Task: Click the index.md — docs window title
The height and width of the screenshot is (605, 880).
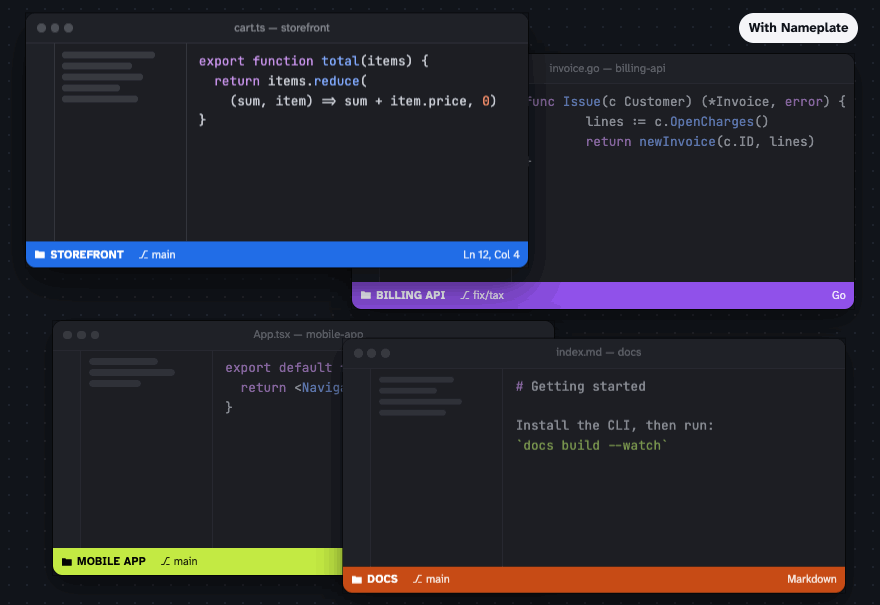Action: click(x=598, y=352)
